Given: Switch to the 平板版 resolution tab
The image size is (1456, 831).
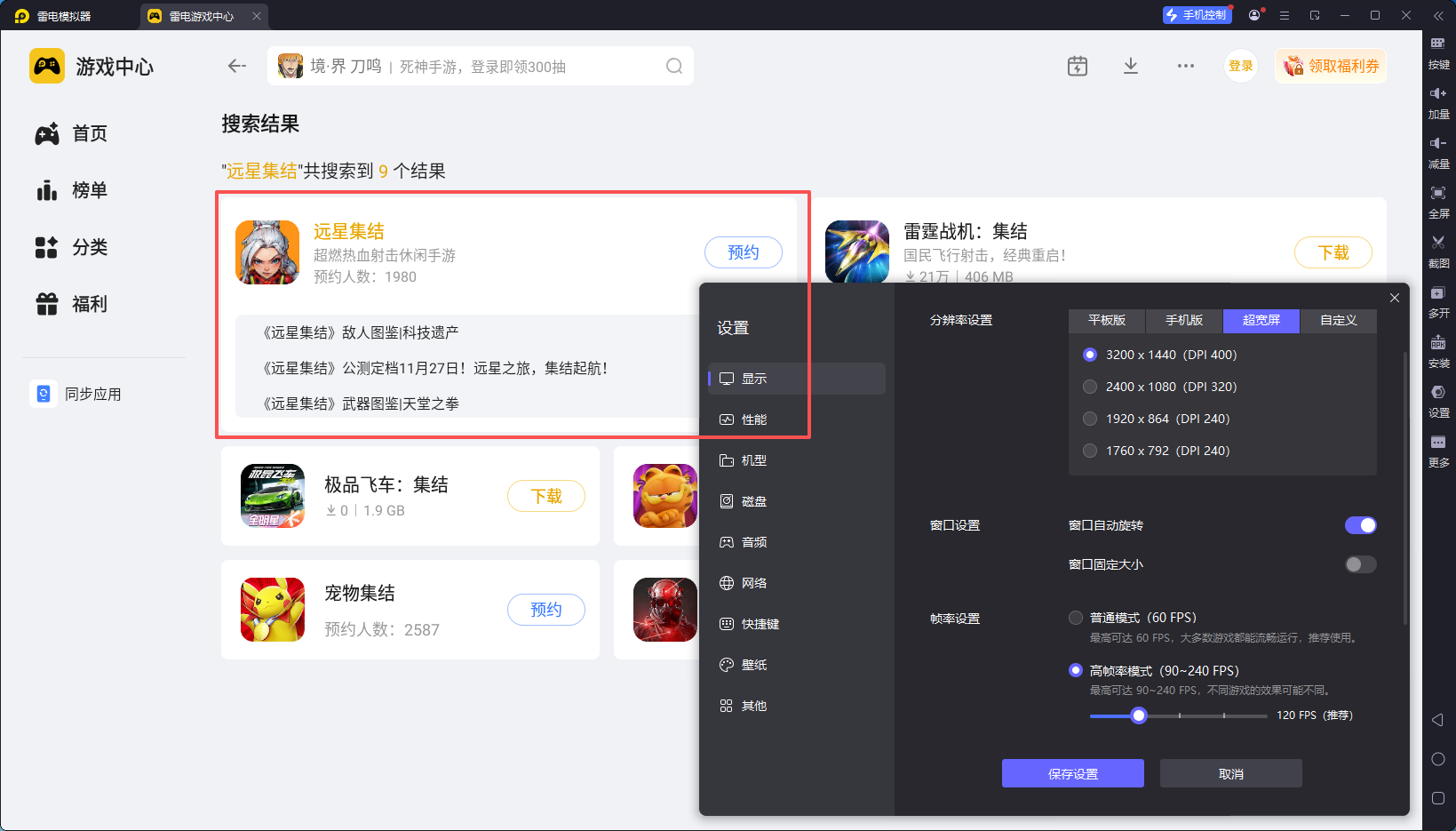Looking at the screenshot, I should click(1107, 321).
